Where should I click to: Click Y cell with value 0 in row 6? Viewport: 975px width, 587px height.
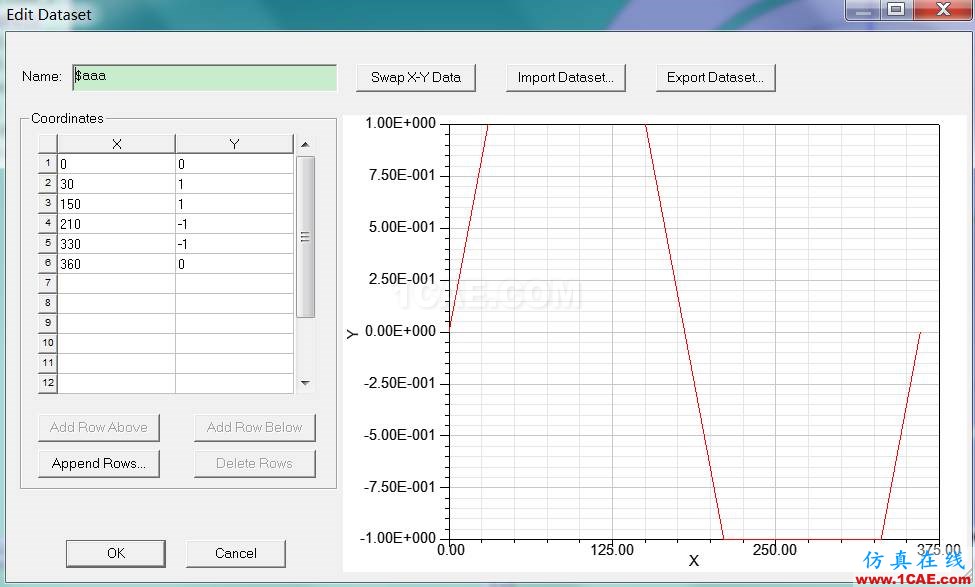point(234,264)
